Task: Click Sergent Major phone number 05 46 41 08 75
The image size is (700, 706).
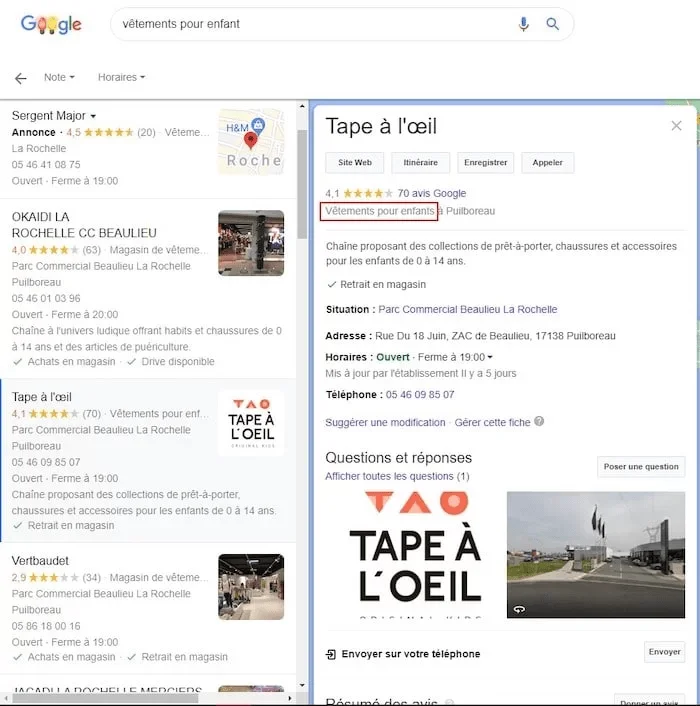Action: pos(46,164)
